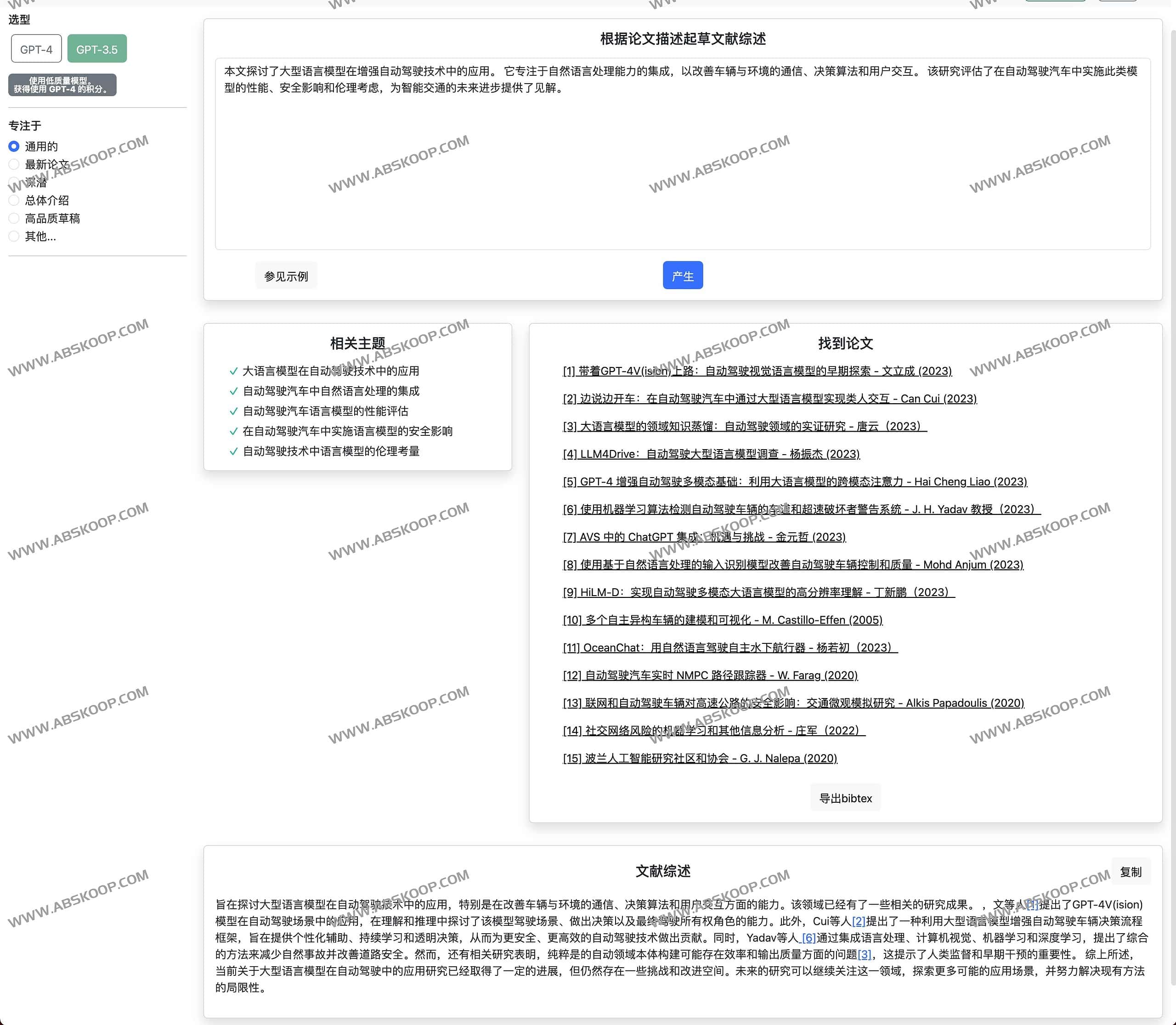
Task: Select the GPT-3.5 model option
Action: tap(97, 49)
